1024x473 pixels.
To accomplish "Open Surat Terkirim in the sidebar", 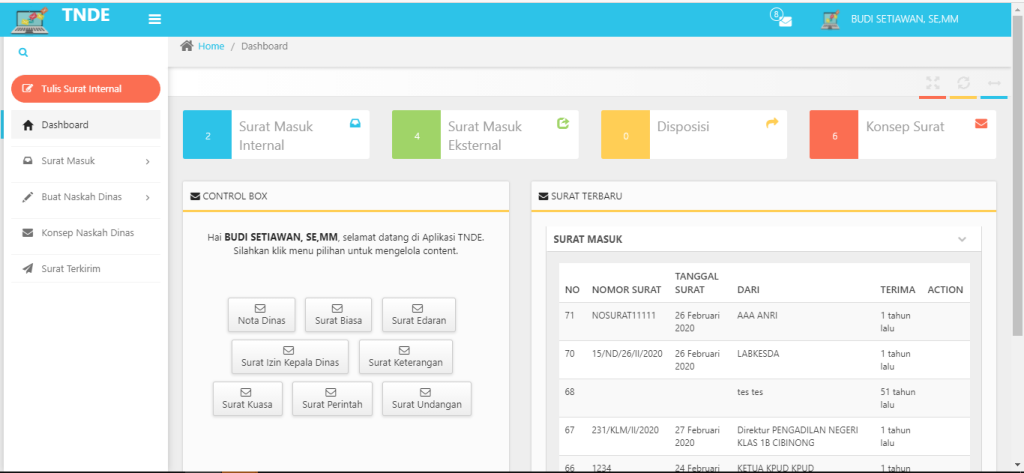I will [70, 269].
